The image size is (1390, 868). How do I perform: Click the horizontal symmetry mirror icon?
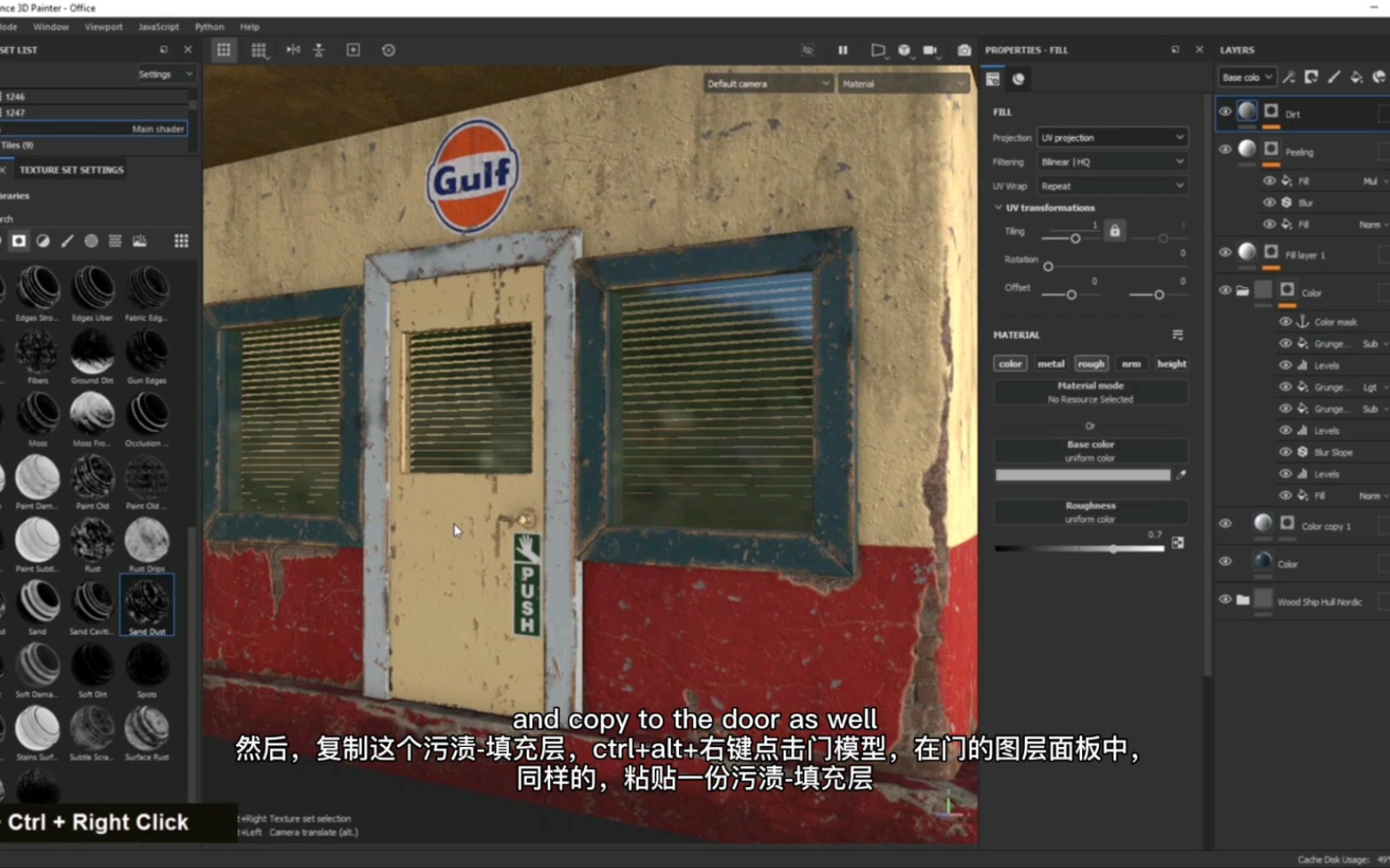pyautogui.click(x=292, y=50)
